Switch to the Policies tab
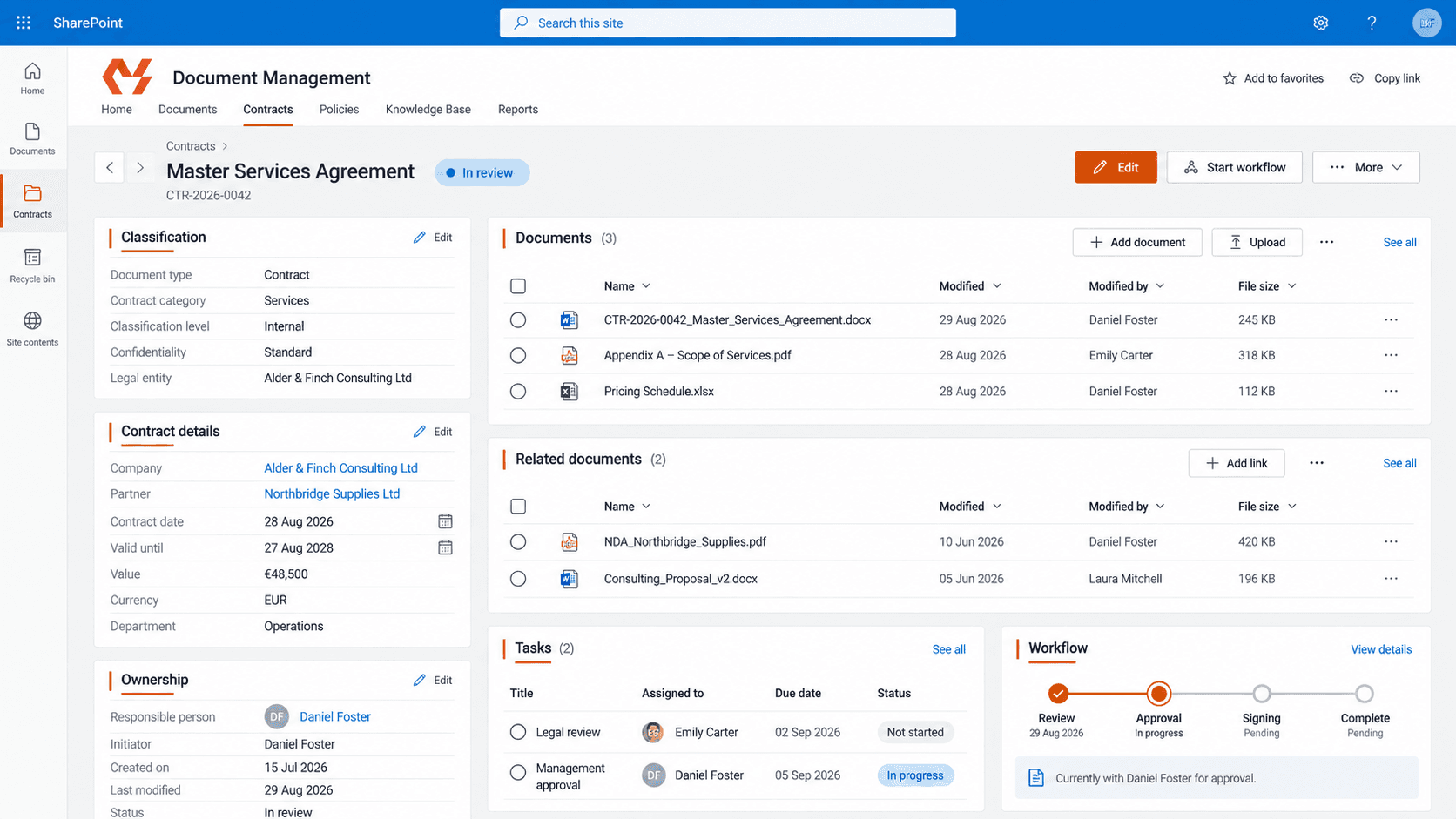Screen dimensions: 1456x819 tap(339, 110)
